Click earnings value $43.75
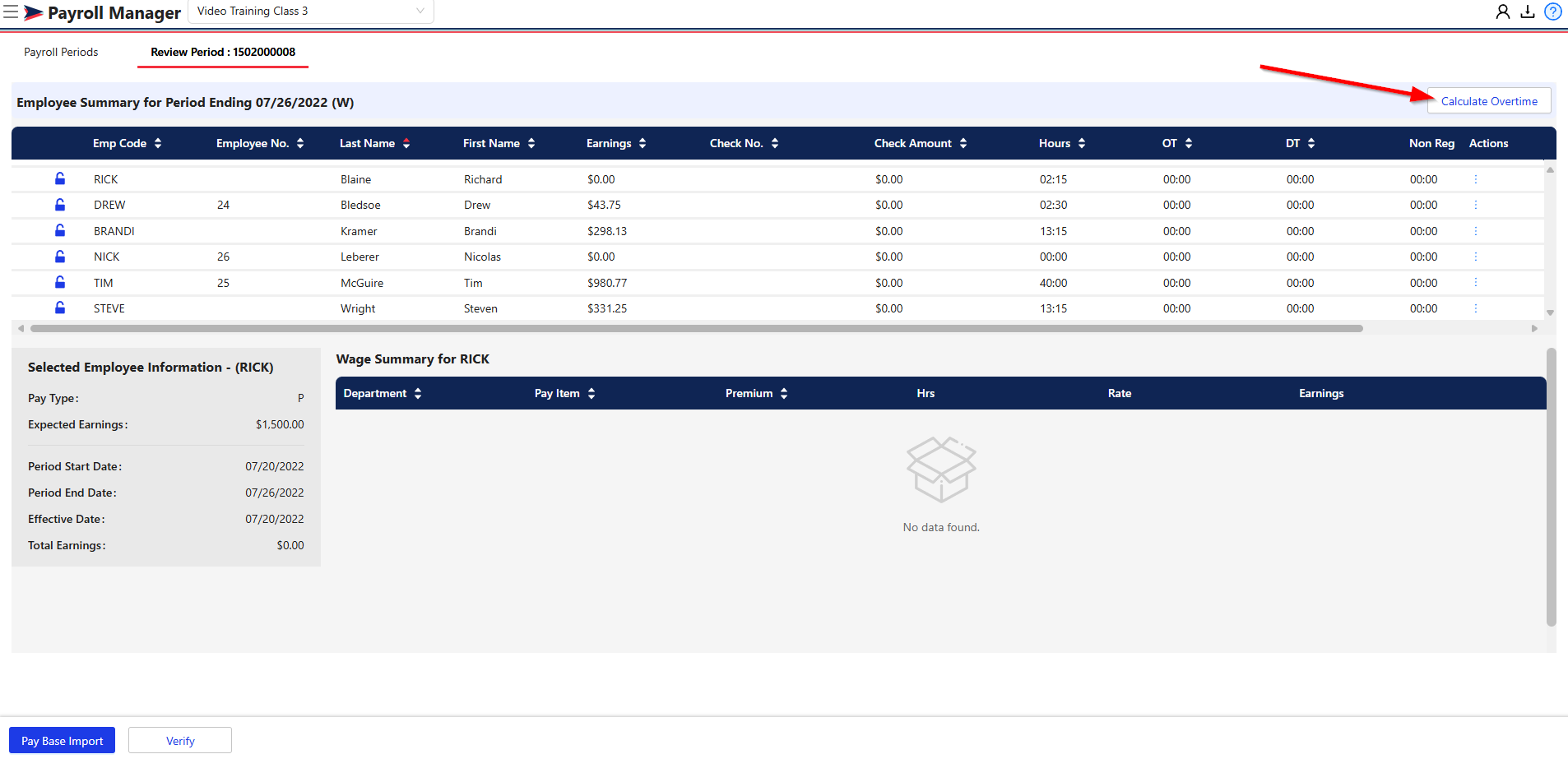1568x768 pixels. 604,205
